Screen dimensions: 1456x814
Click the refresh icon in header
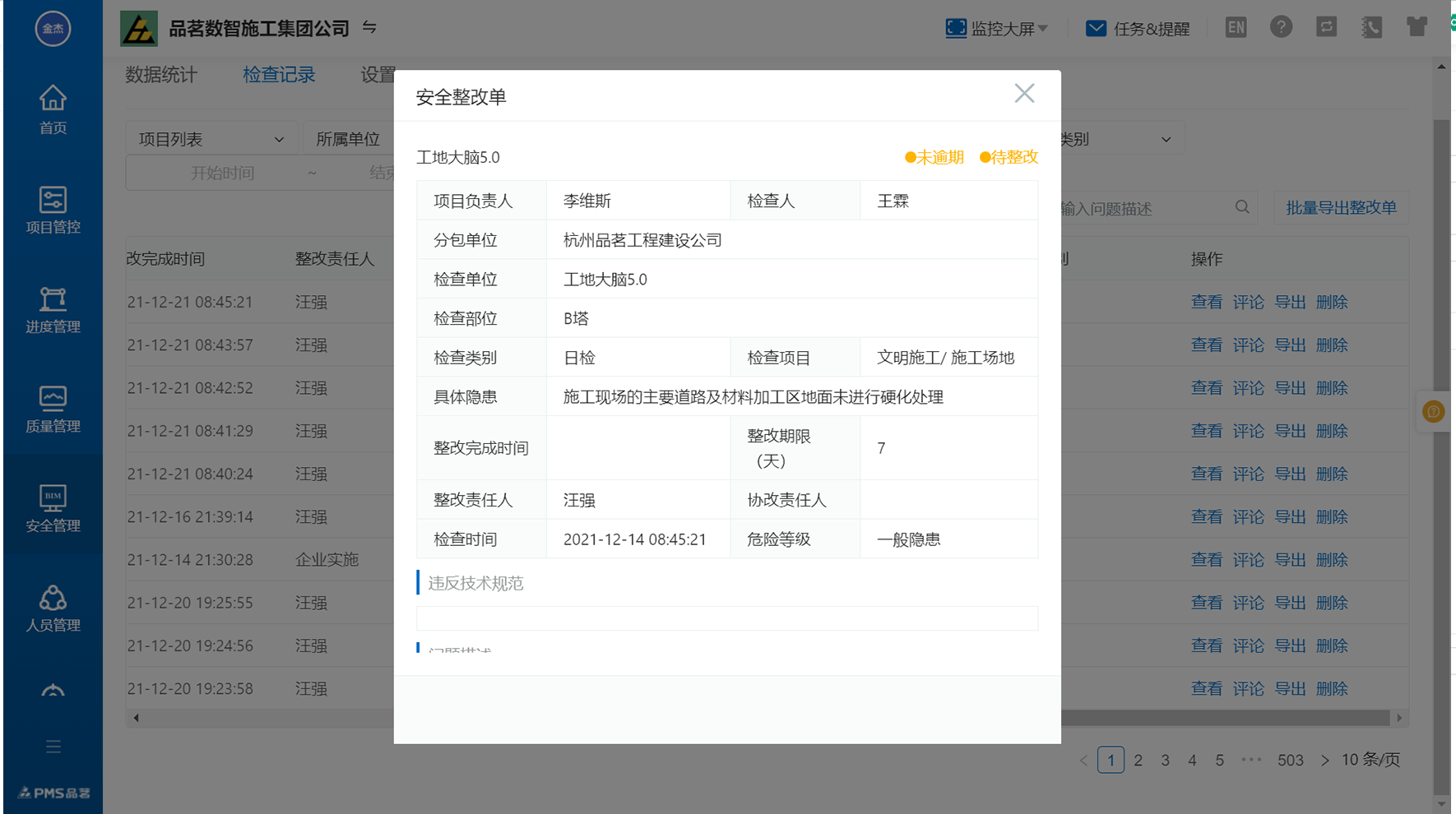point(1326,27)
